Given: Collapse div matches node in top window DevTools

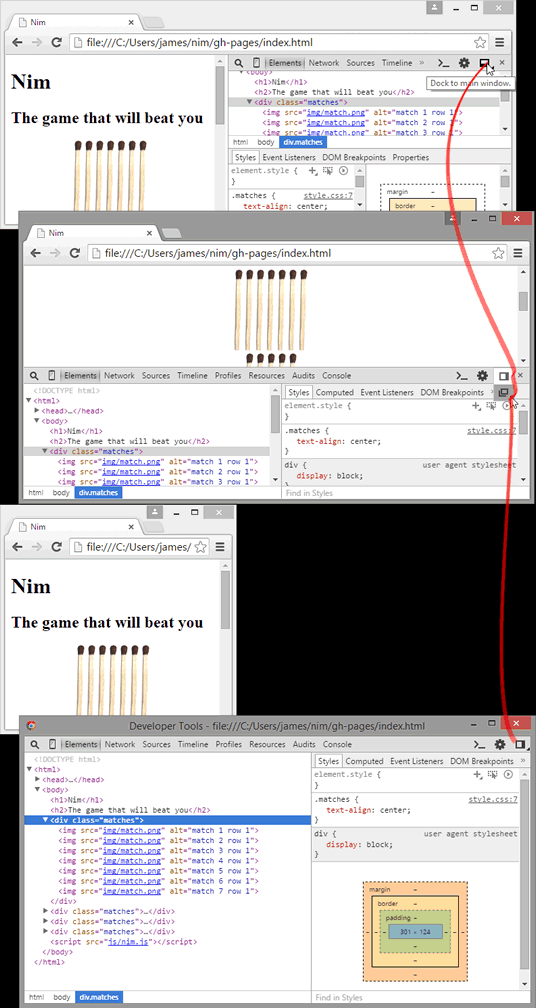Looking at the screenshot, I should (x=250, y=102).
